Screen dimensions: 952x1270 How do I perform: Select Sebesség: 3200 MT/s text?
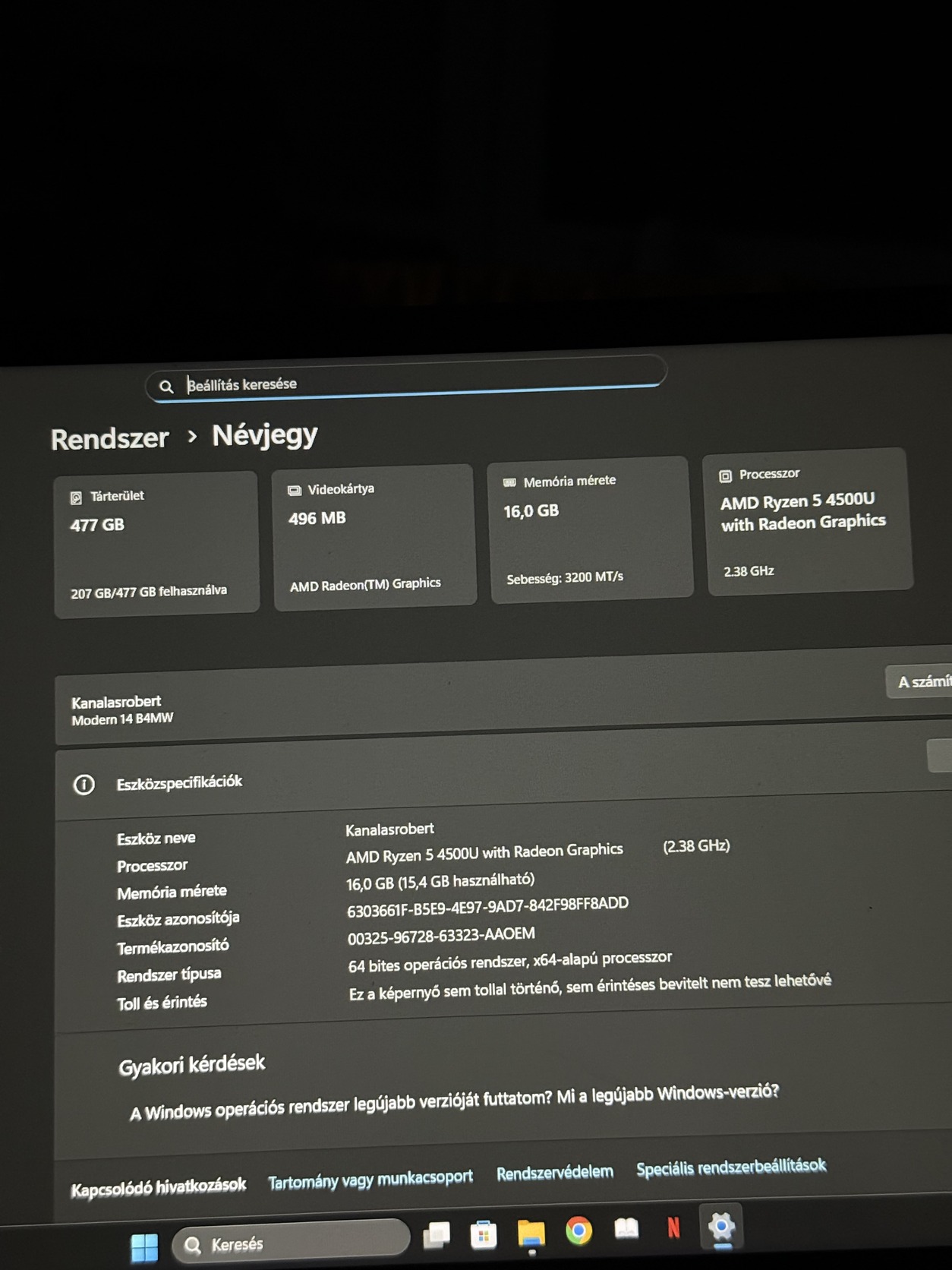click(x=565, y=578)
